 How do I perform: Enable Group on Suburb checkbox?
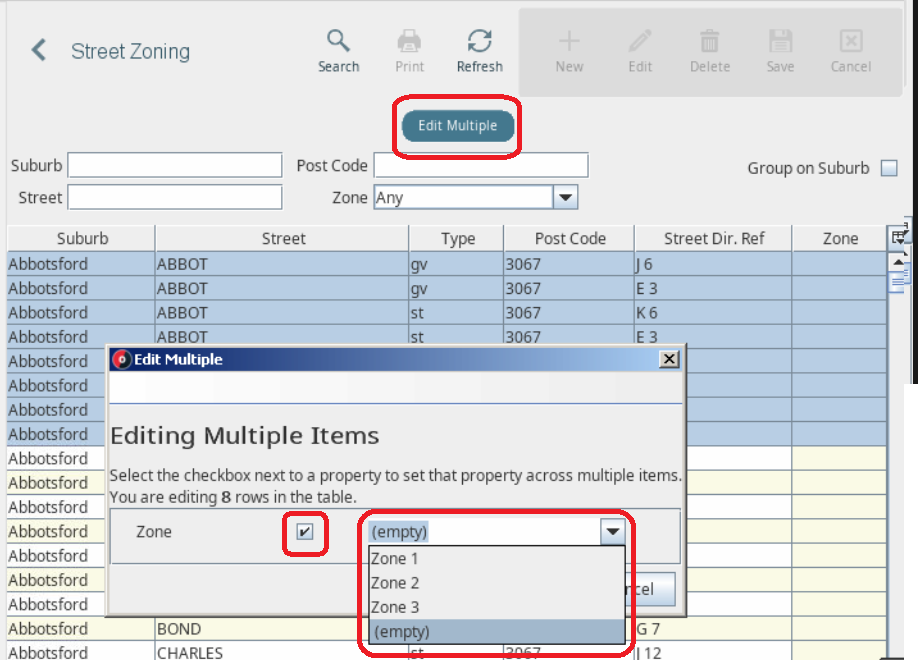click(x=889, y=168)
